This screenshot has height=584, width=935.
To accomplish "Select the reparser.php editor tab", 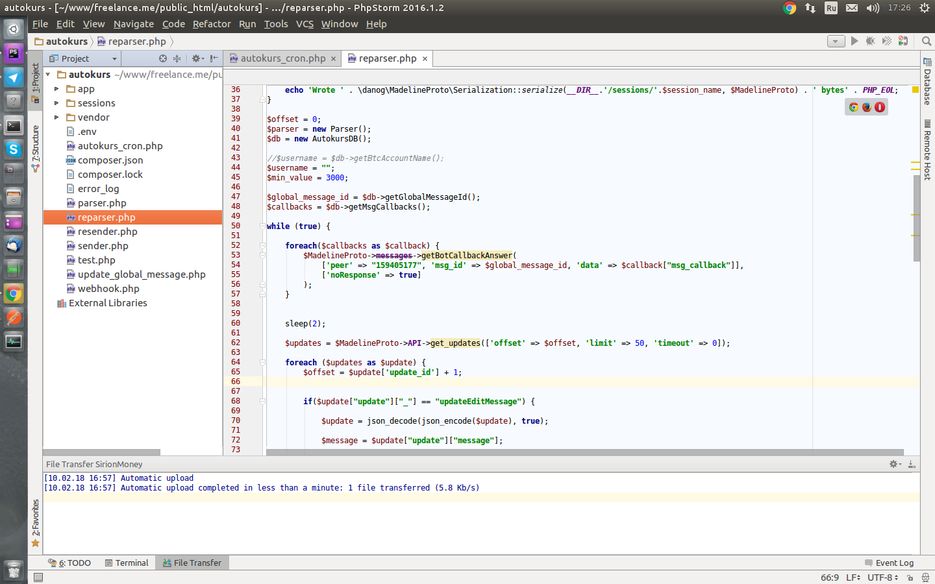I will pyautogui.click(x=388, y=58).
